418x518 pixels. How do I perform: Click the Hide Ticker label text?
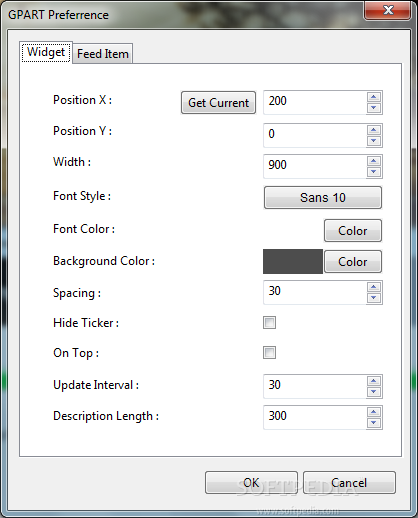click(x=86, y=323)
